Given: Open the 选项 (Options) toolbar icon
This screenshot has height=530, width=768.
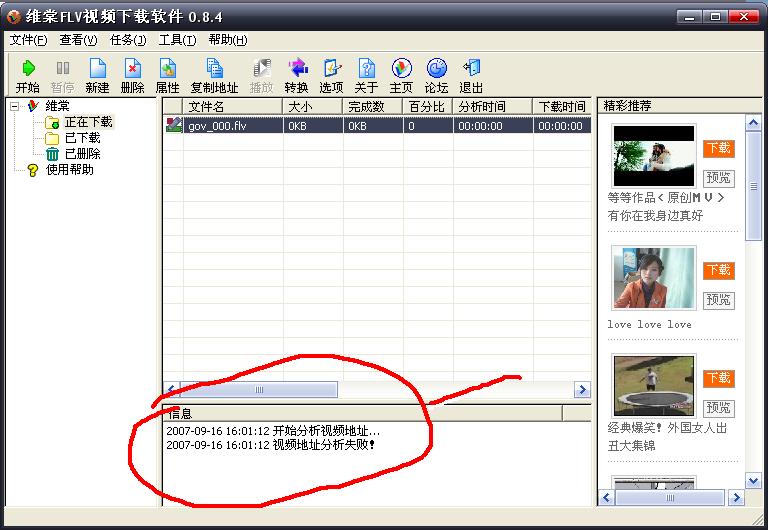Looking at the screenshot, I should tap(332, 68).
